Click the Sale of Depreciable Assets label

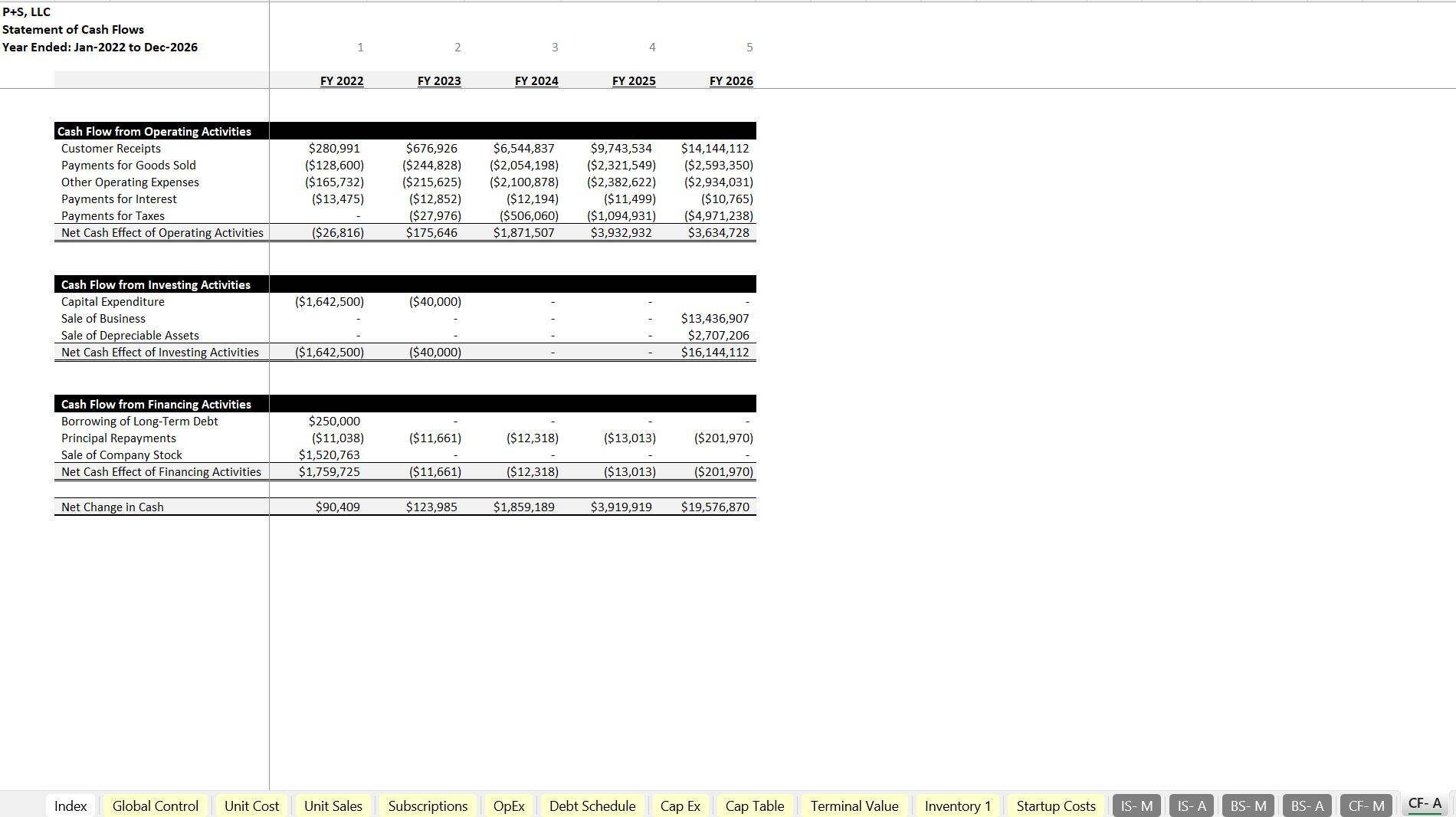coord(130,335)
